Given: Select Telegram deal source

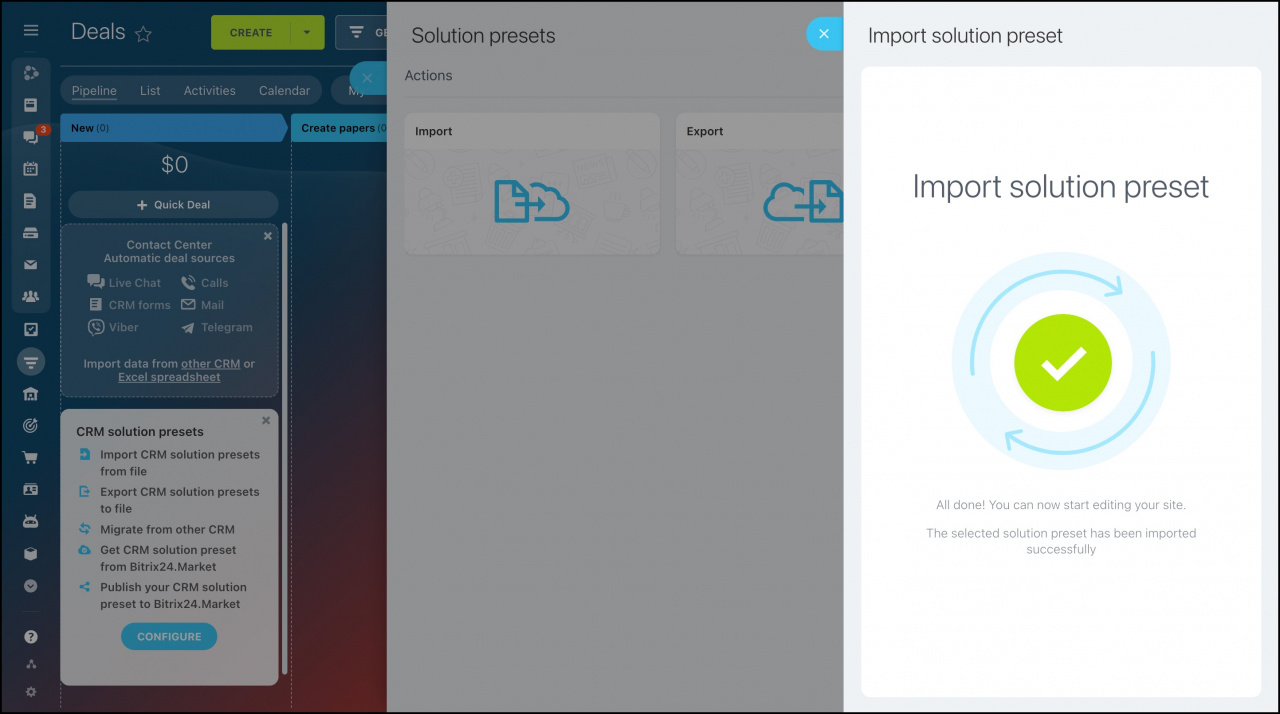Looking at the screenshot, I should 217,327.
